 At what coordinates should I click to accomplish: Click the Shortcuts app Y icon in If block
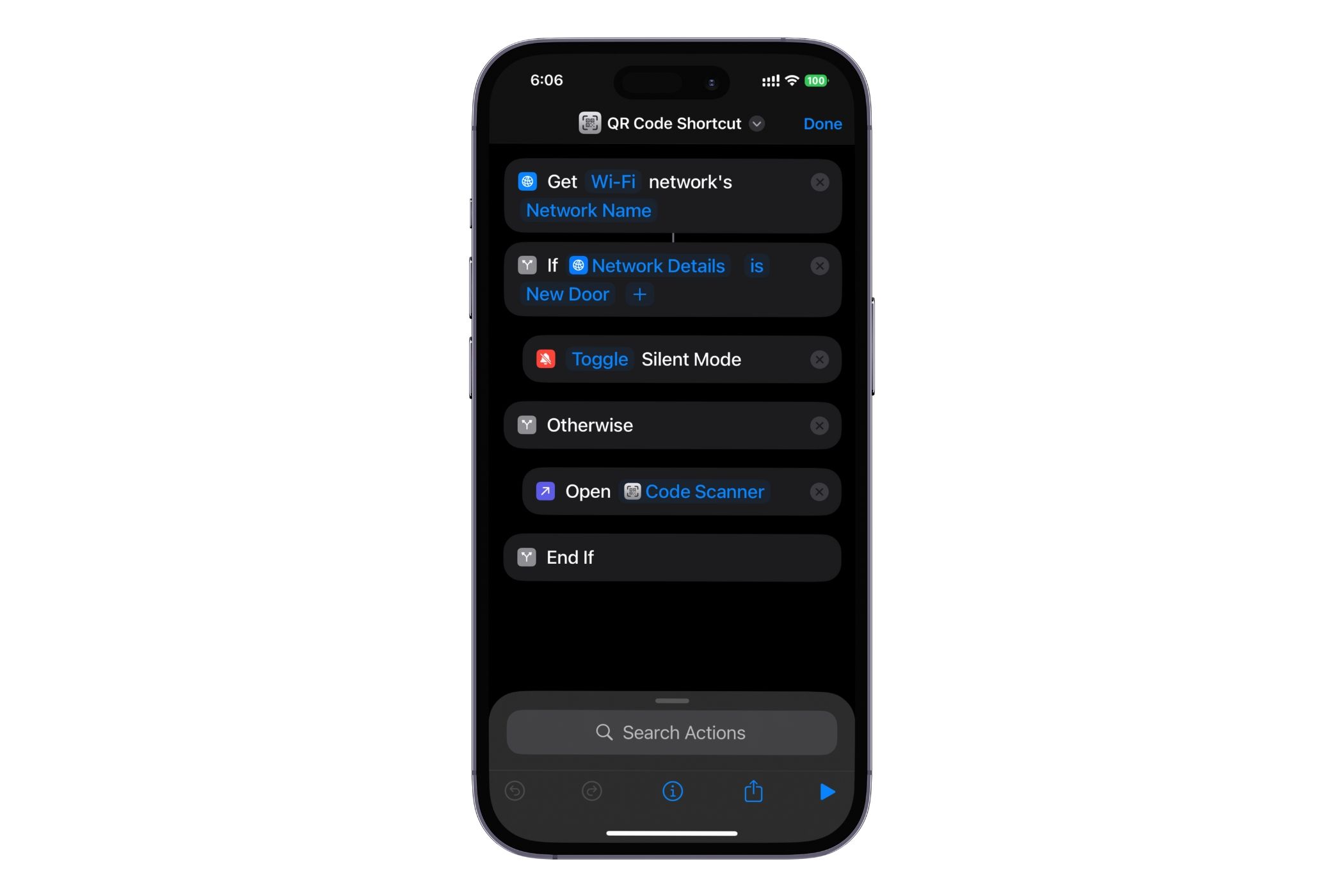click(525, 265)
